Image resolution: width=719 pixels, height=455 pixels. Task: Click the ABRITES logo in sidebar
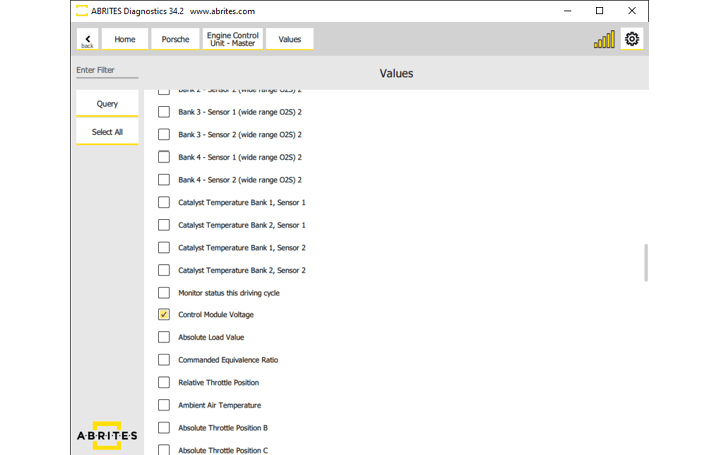click(x=107, y=436)
